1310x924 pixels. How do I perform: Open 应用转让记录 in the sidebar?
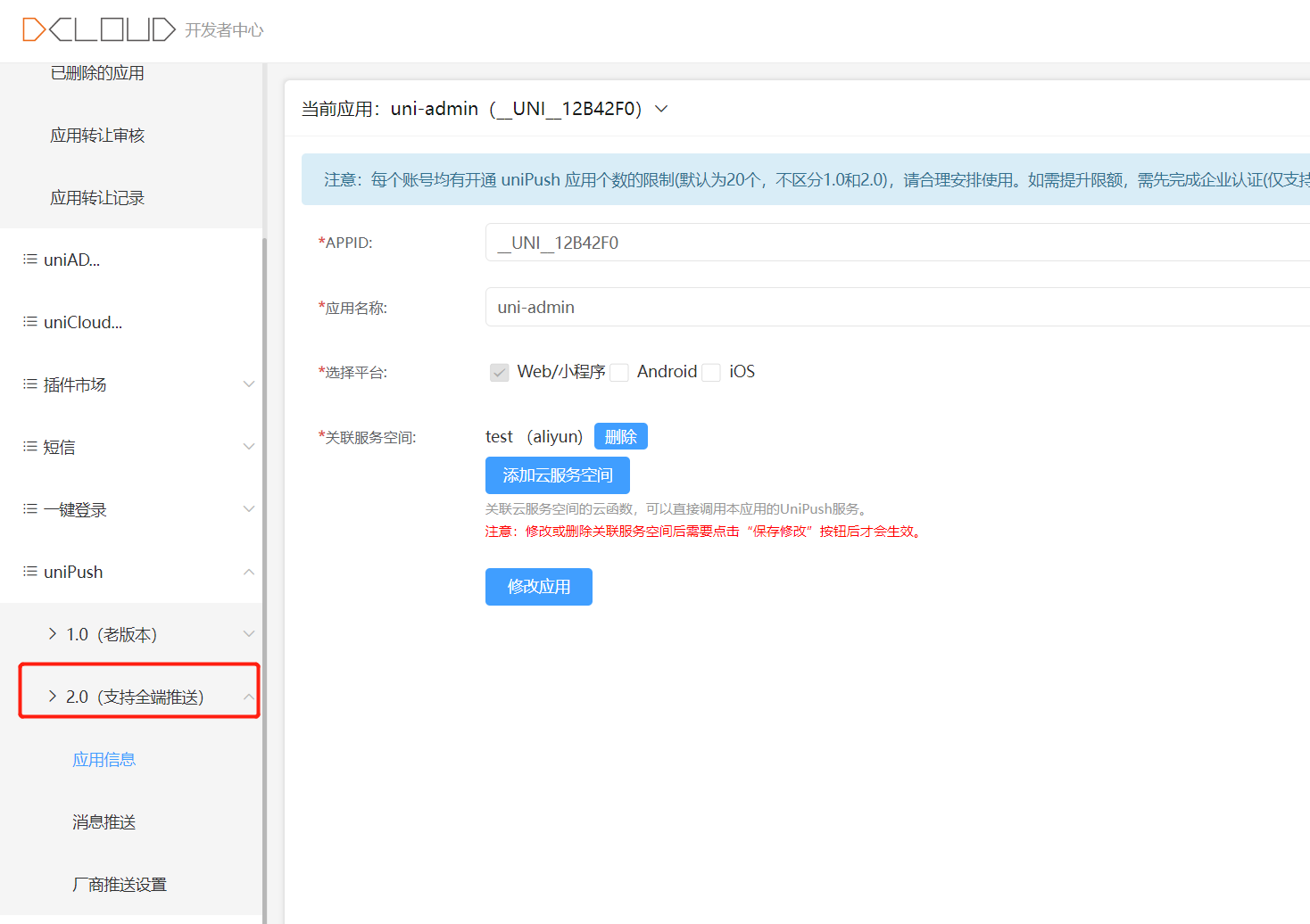click(97, 198)
